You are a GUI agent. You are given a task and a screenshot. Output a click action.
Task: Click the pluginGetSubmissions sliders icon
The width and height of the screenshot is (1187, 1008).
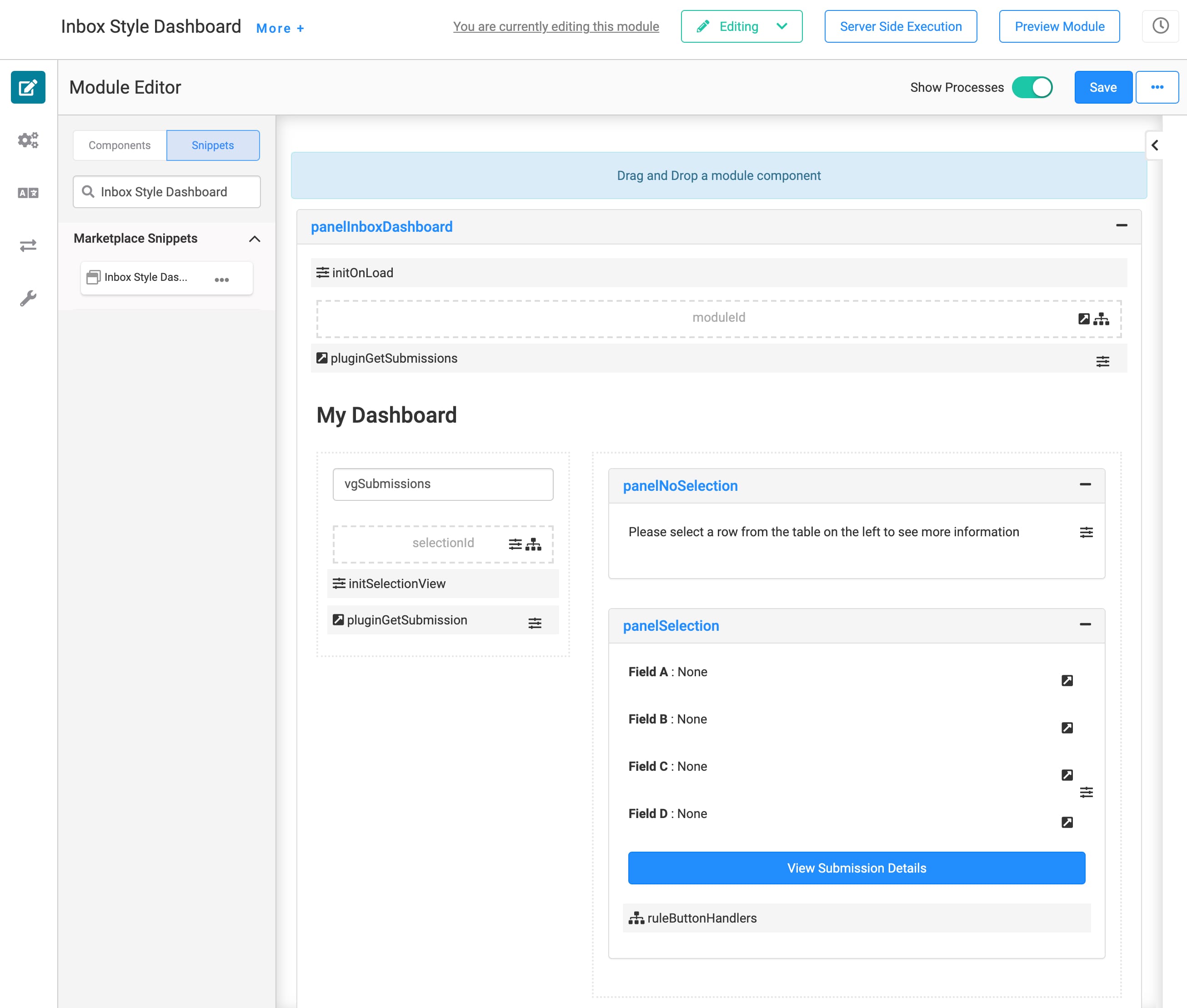tap(1102, 361)
